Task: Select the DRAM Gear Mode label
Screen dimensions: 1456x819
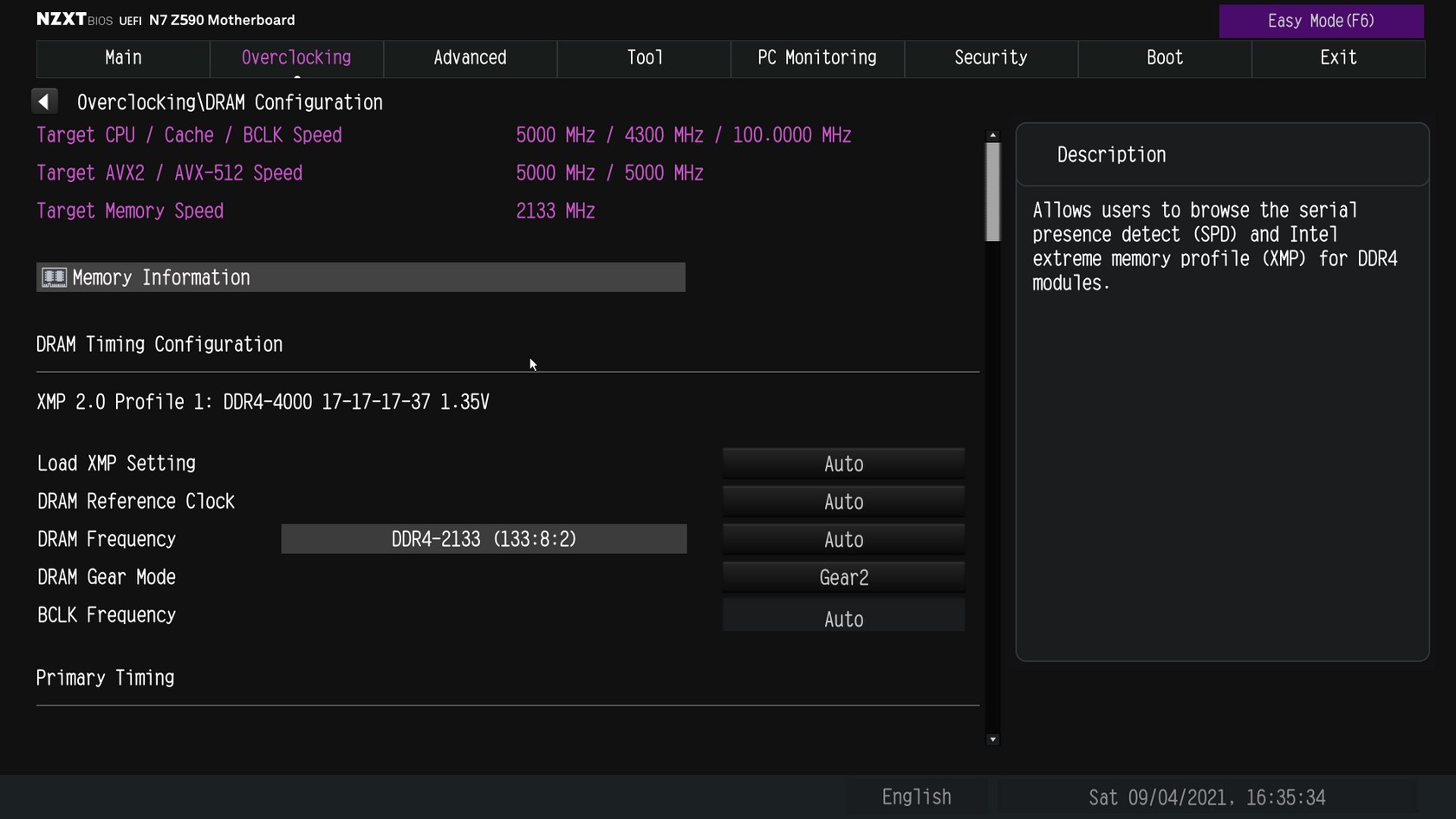Action: pyautogui.click(x=107, y=577)
